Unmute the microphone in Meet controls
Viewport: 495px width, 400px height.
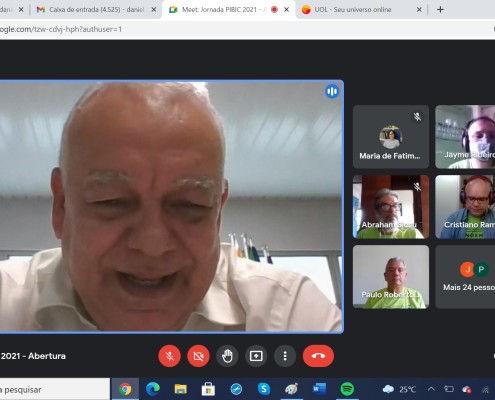click(169, 356)
